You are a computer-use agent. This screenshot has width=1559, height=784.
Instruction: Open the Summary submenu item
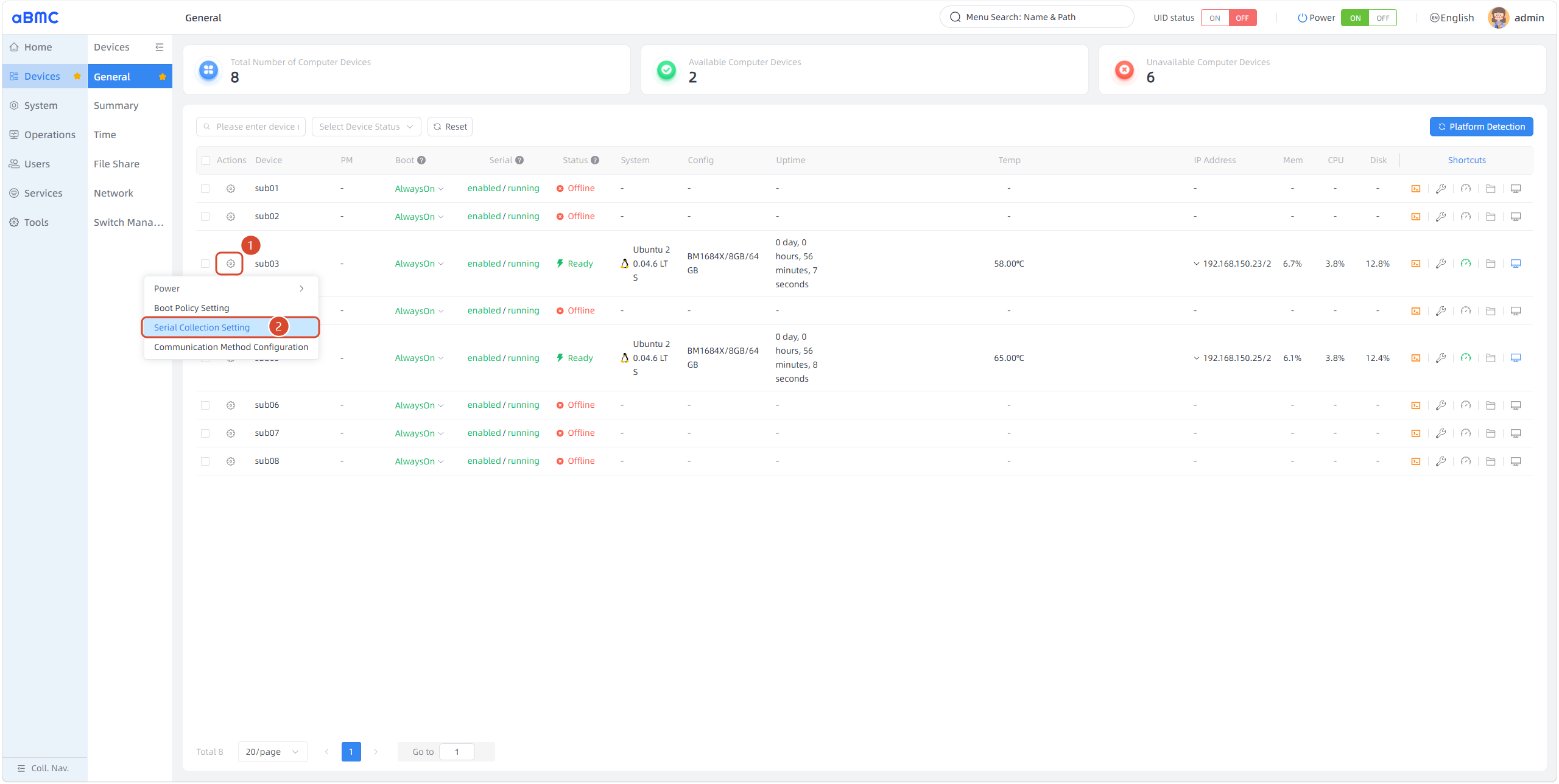click(x=130, y=105)
